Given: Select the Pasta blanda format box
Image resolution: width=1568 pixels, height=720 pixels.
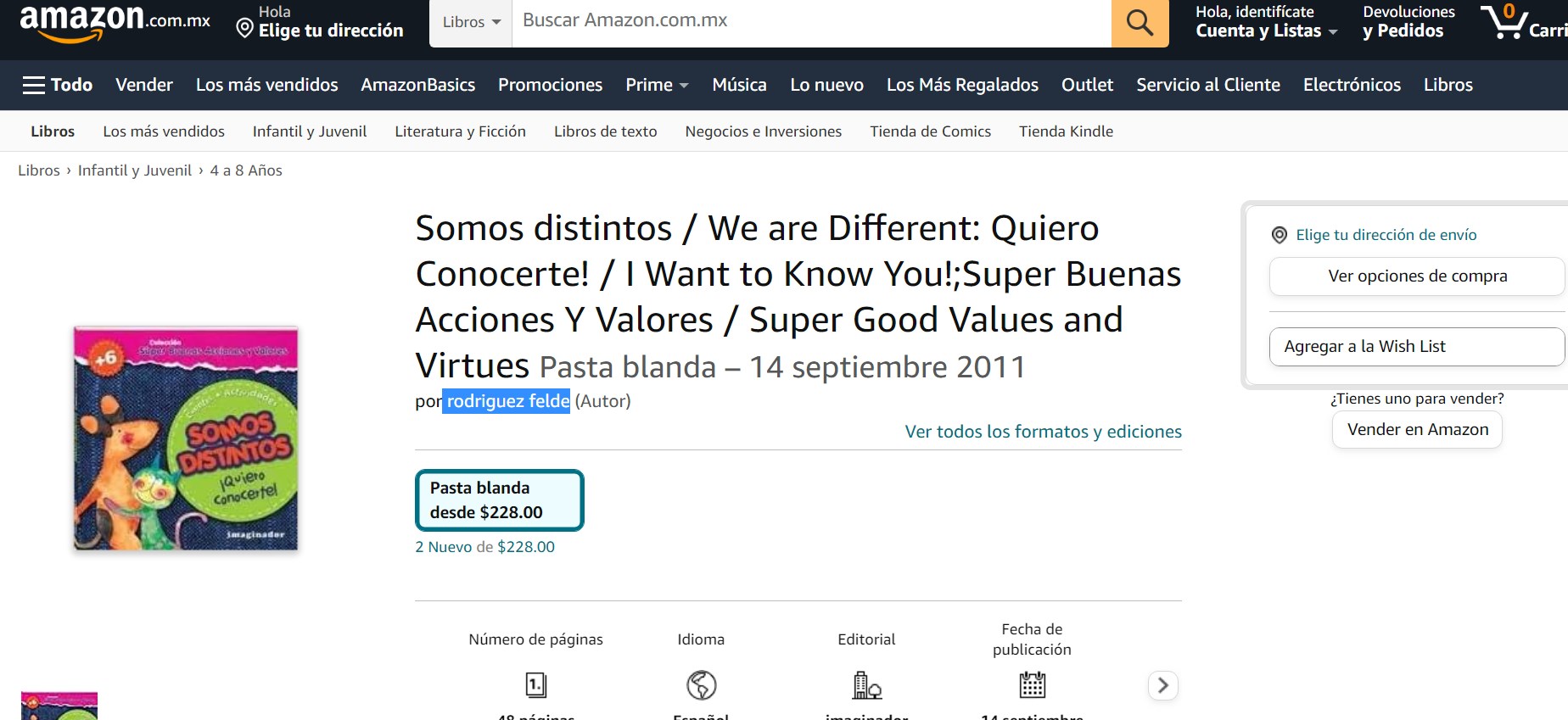Looking at the screenshot, I should point(499,500).
